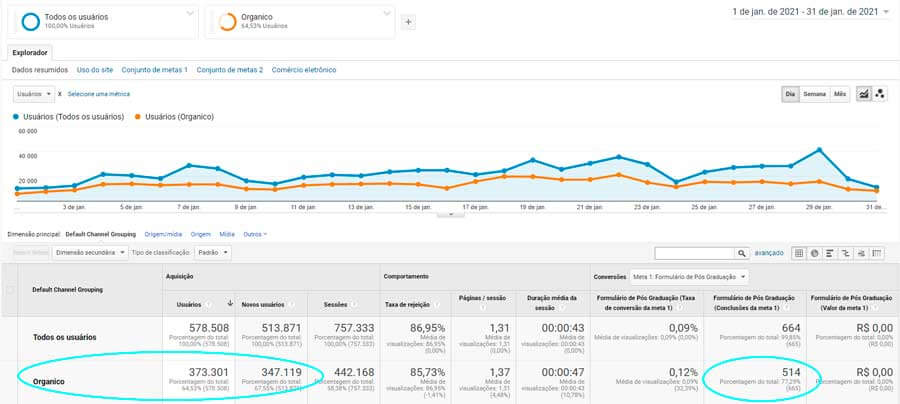Switch to motion chart view icon
Image resolution: width=900 pixels, height=404 pixels.
coord(880,94)
